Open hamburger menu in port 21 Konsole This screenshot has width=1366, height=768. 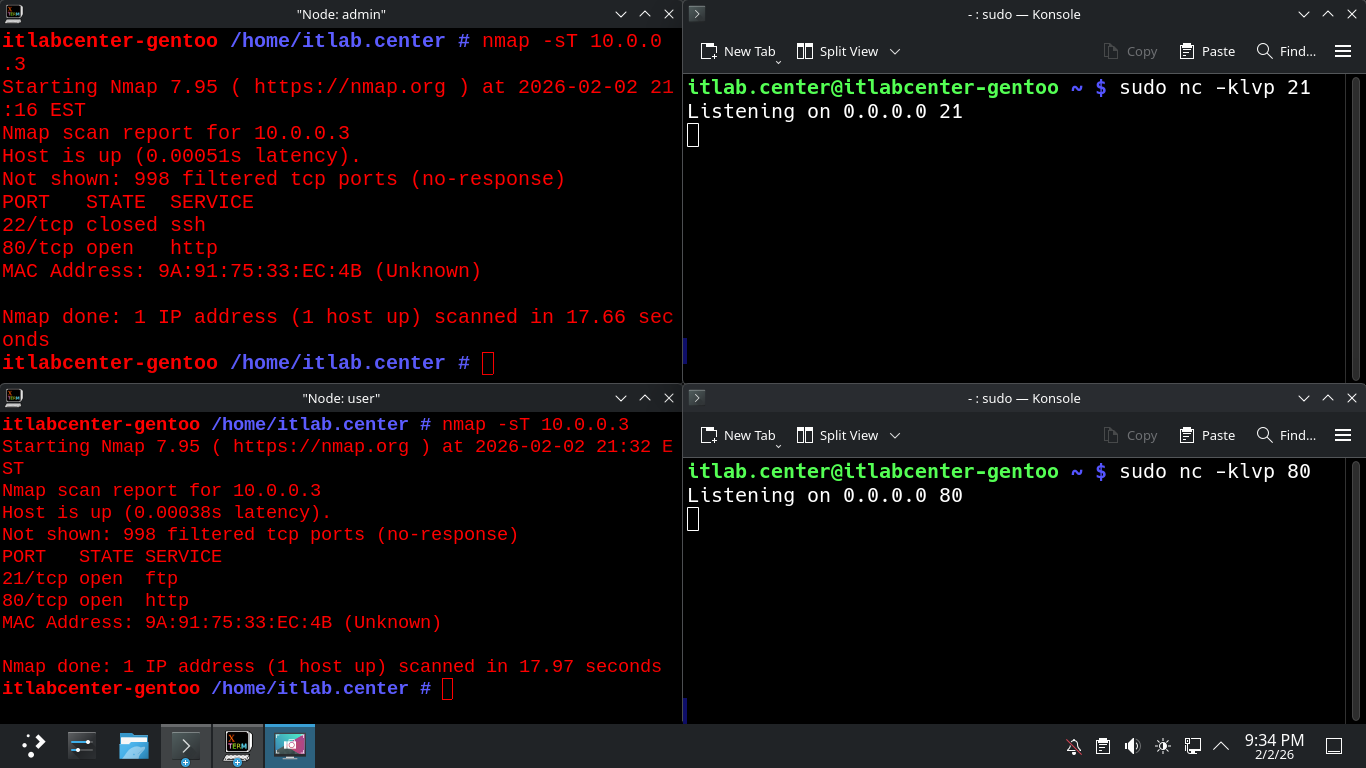click(x=1343, y=51)
